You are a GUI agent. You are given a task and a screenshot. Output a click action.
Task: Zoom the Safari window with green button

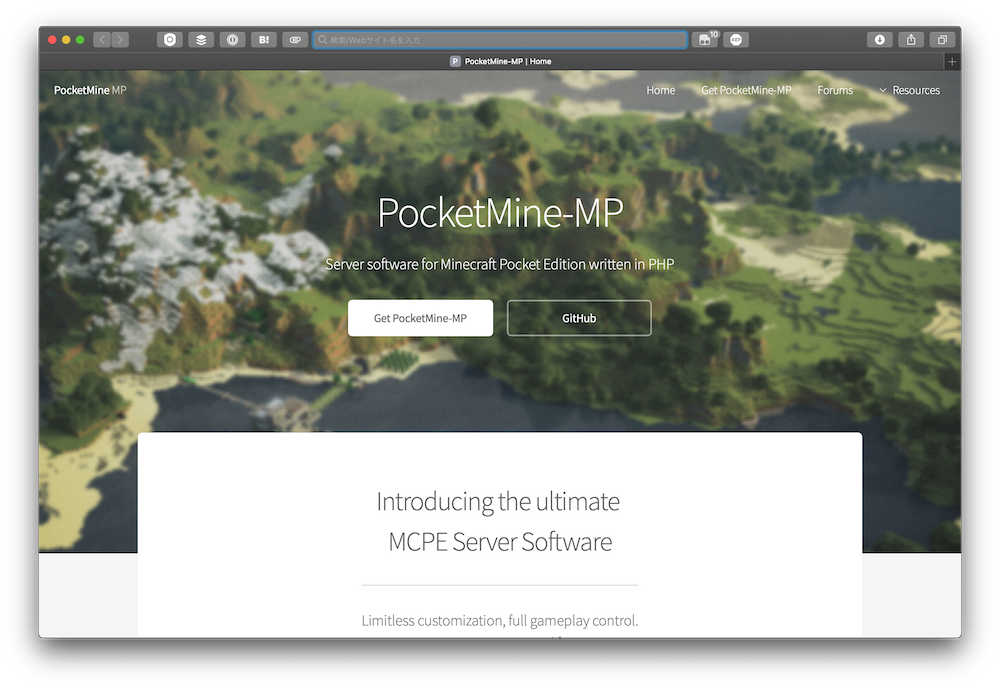point(80,40)
